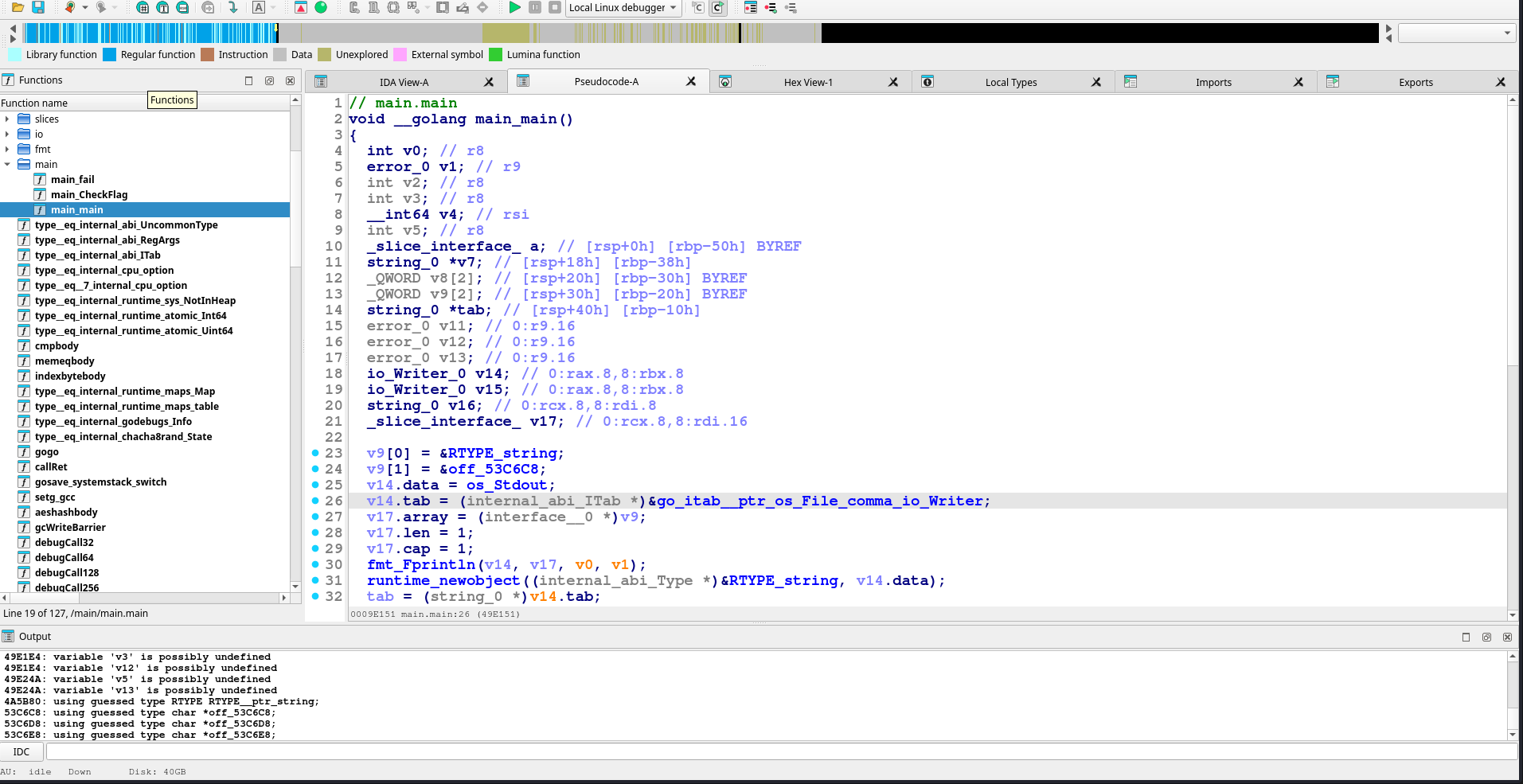The image size is (1523, 784).
Task: Switch to the Imports tab
Action: click(x=1213, y=82)
